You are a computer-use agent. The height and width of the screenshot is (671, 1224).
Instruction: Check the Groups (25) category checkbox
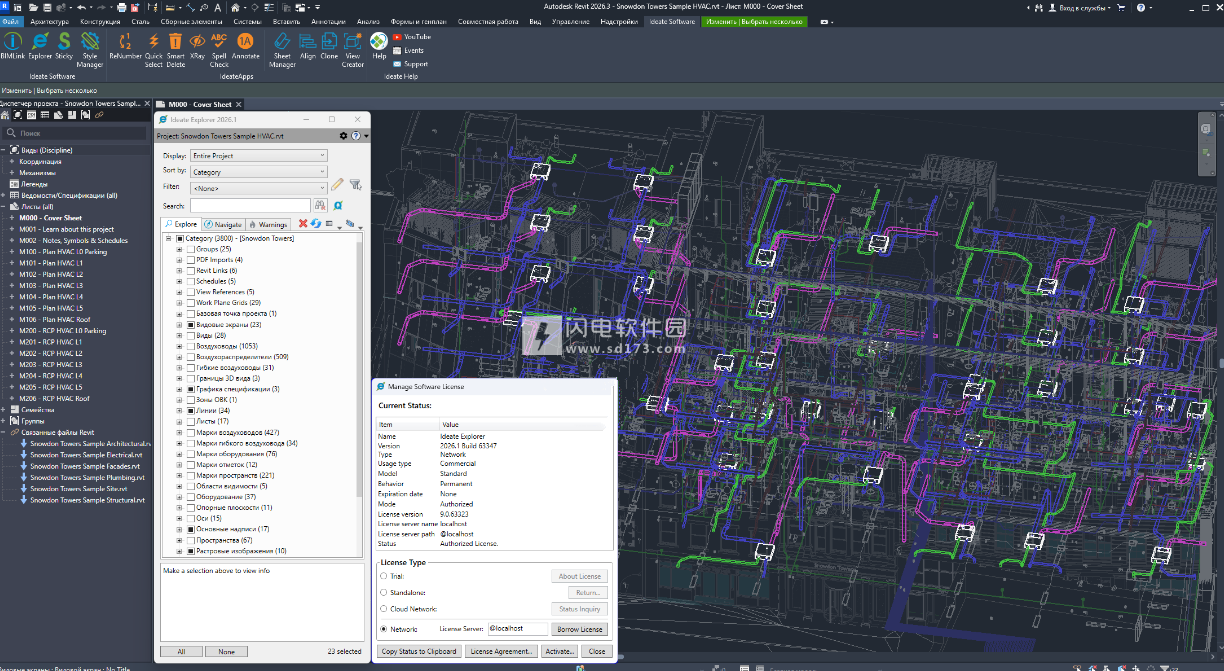[x=190, y=249]
